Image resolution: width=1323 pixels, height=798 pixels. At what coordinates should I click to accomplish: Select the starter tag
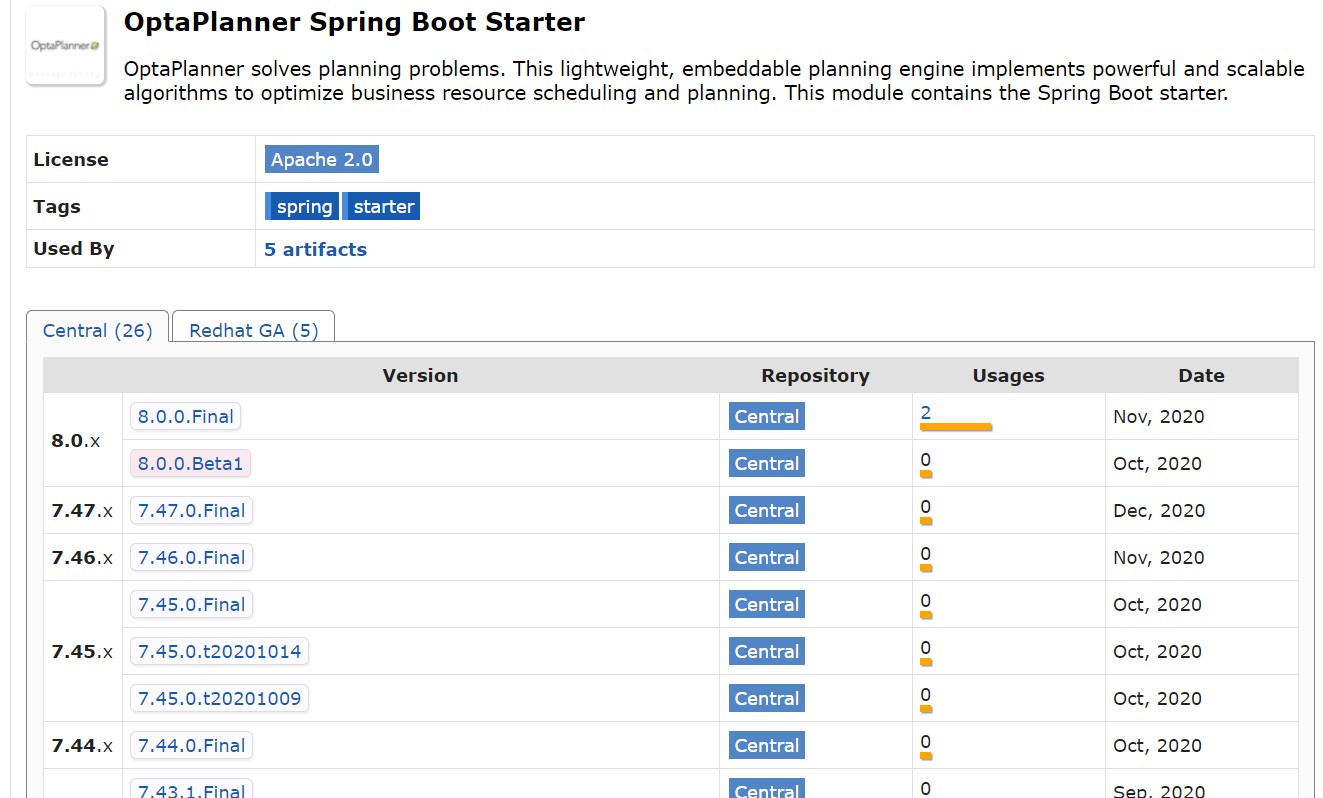tap(382, 206)
